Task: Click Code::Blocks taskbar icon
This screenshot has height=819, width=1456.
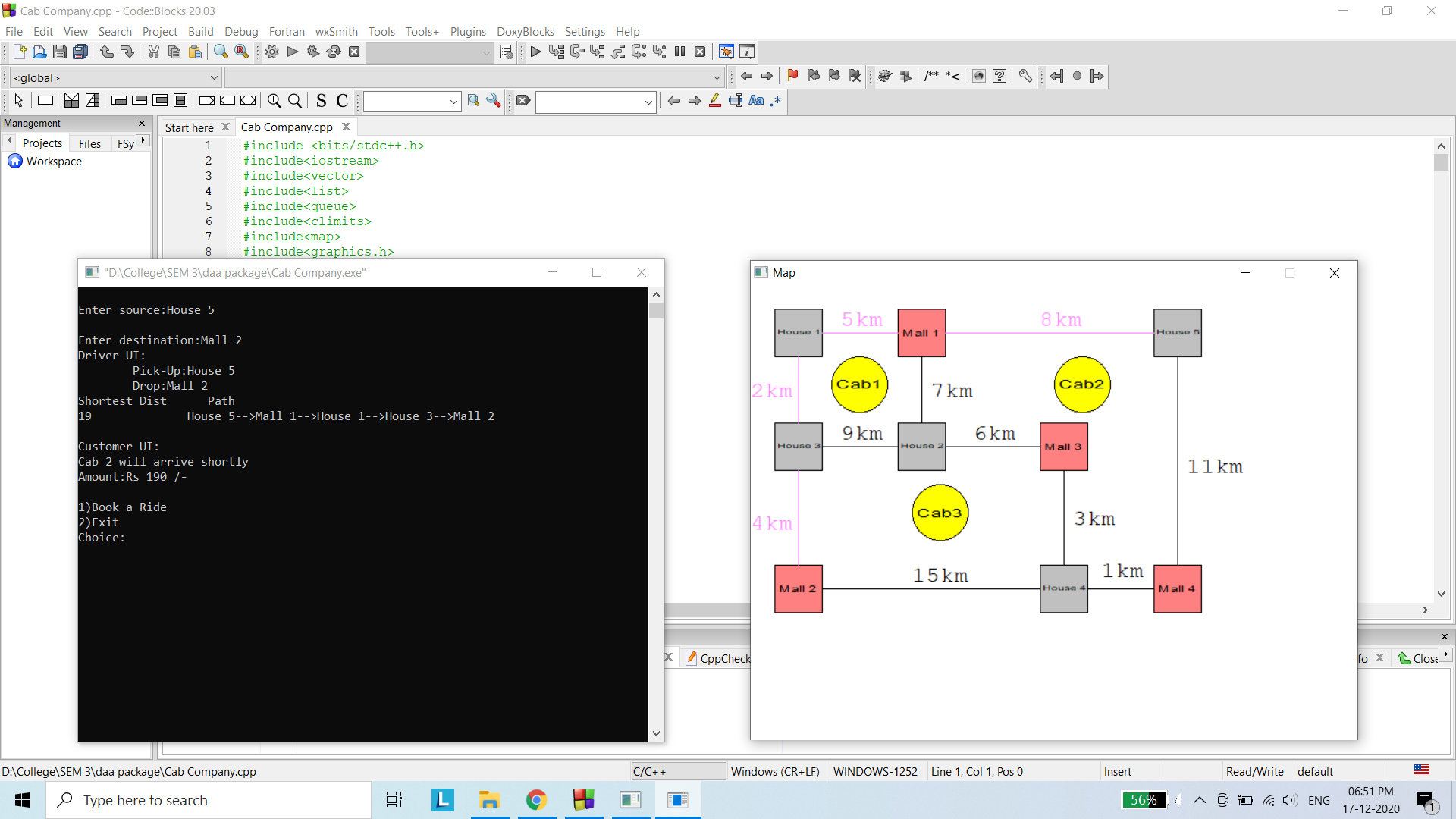Action: click(x=583, y=799)
